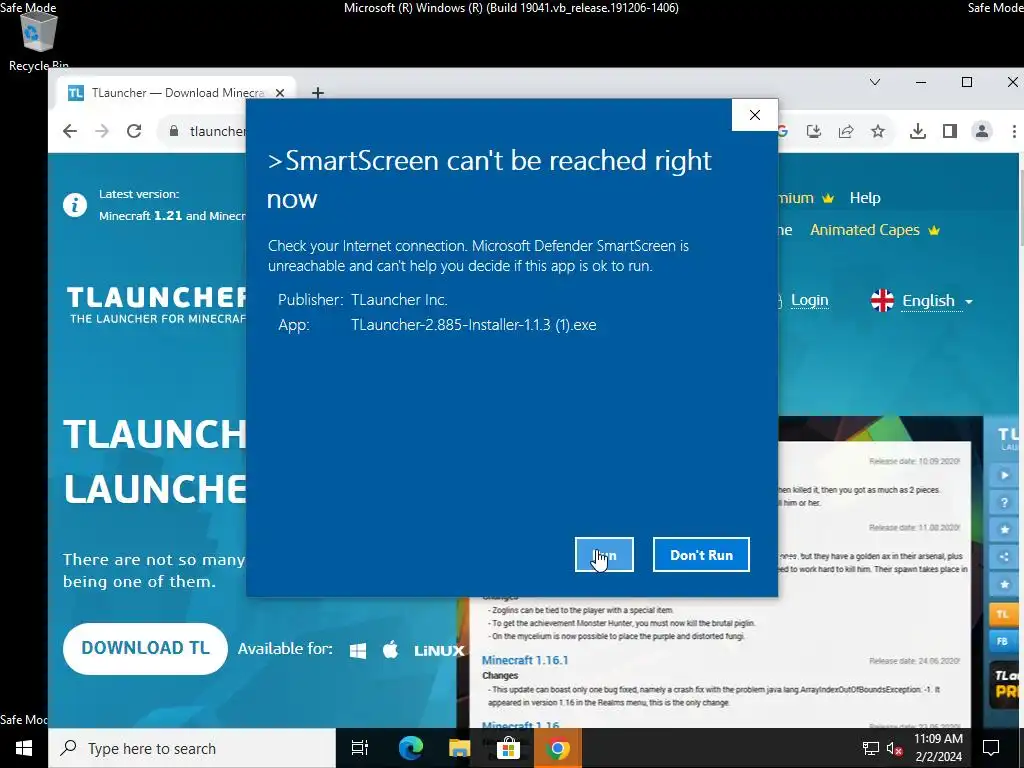The width and height of the screenshot is (1024, 768).
Task: Open Microsoft Store from taskbar
Action: (x=508, y=748)
